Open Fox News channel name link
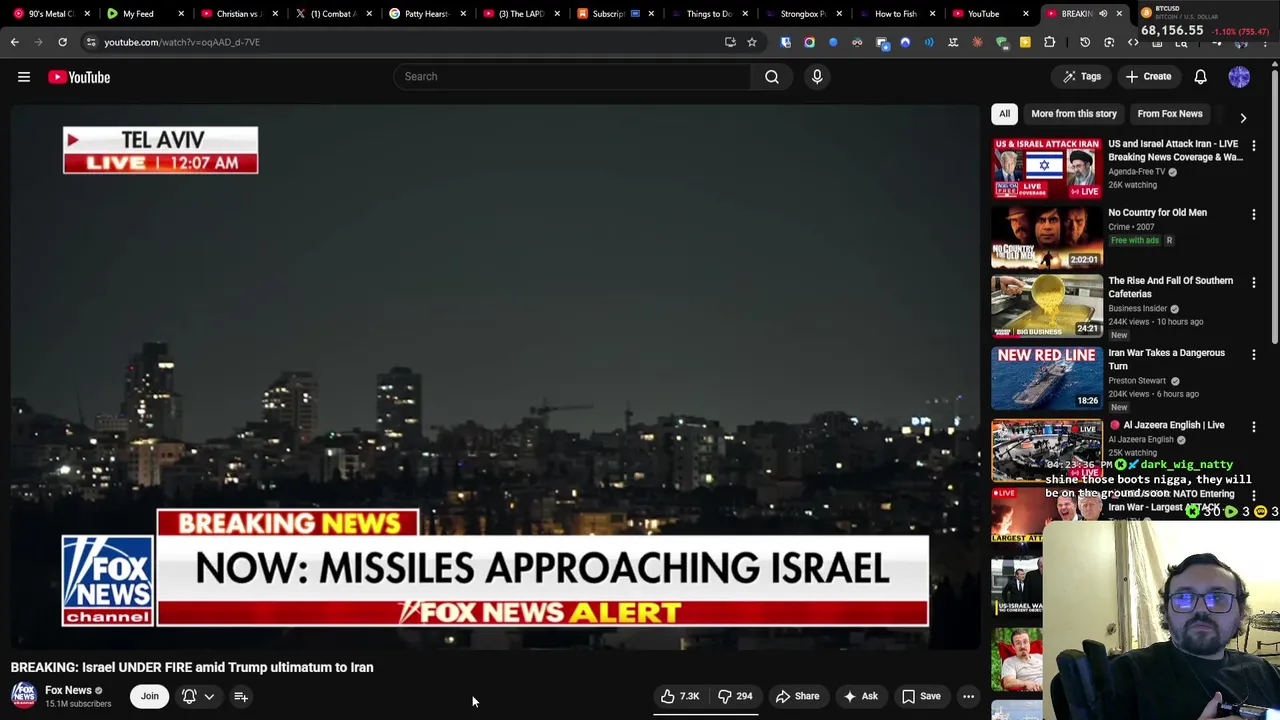 [68, 690]
